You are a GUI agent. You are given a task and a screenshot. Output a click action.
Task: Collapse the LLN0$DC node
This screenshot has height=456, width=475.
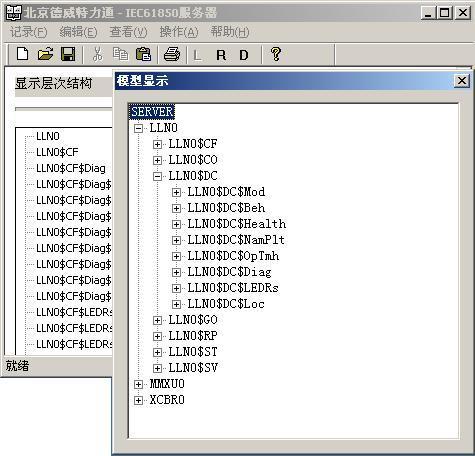[157, 176]
